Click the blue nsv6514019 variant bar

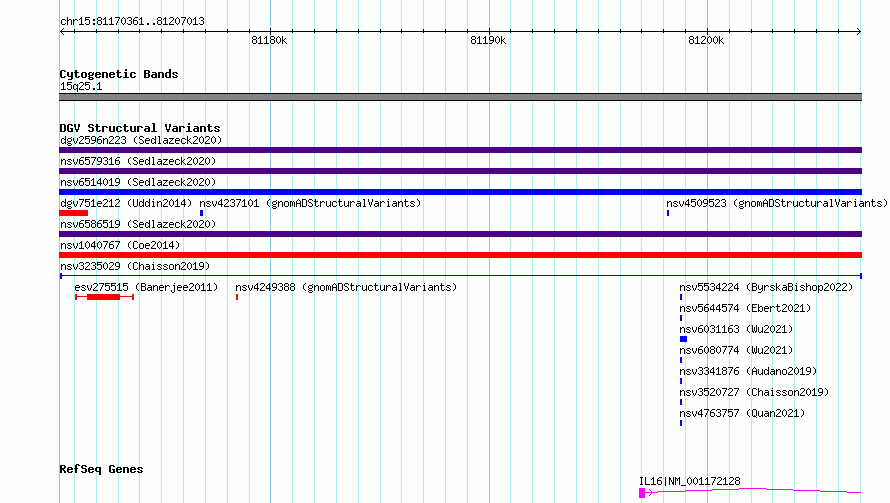point(460,192)
